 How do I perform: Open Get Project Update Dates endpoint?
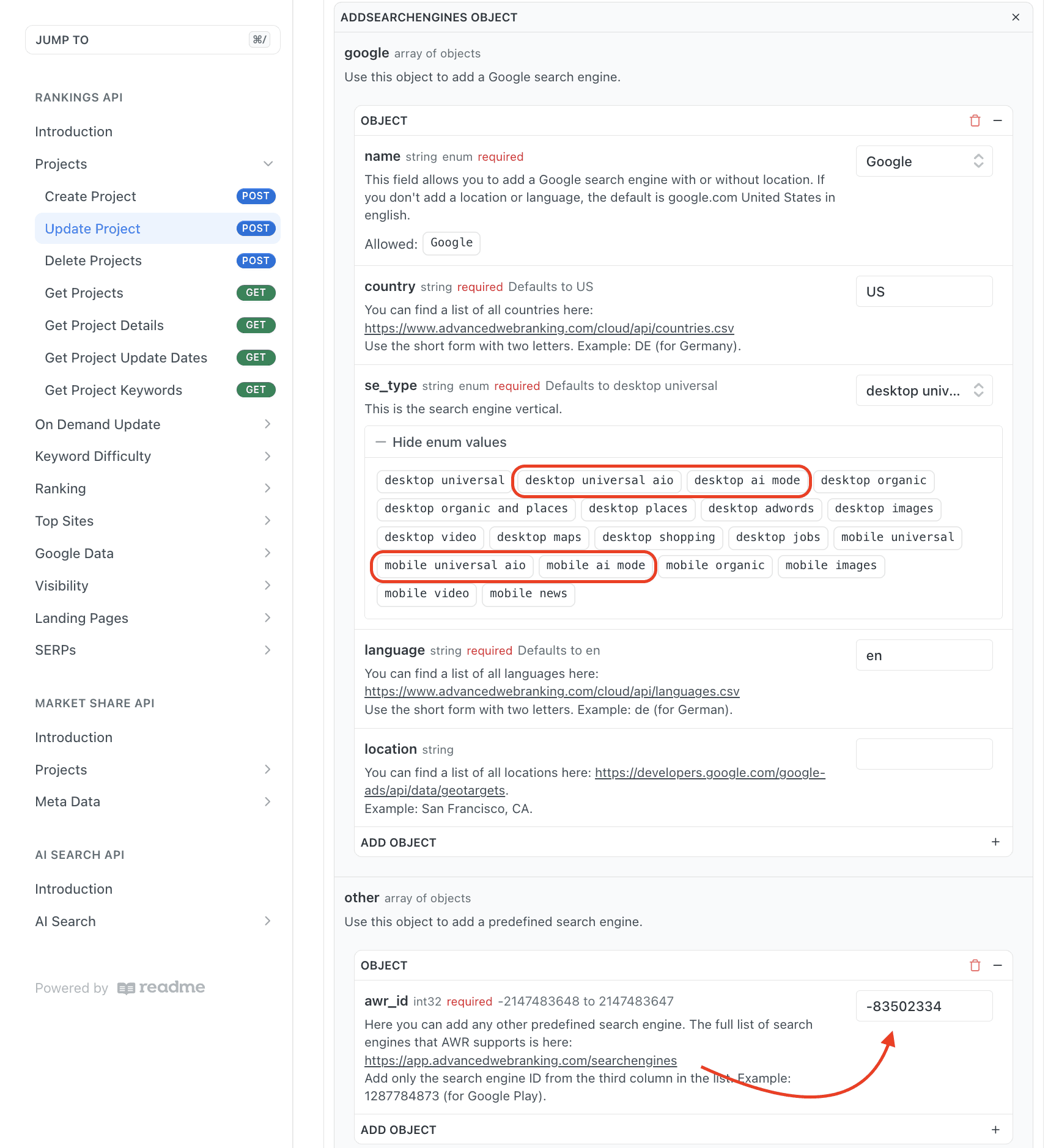158,358
